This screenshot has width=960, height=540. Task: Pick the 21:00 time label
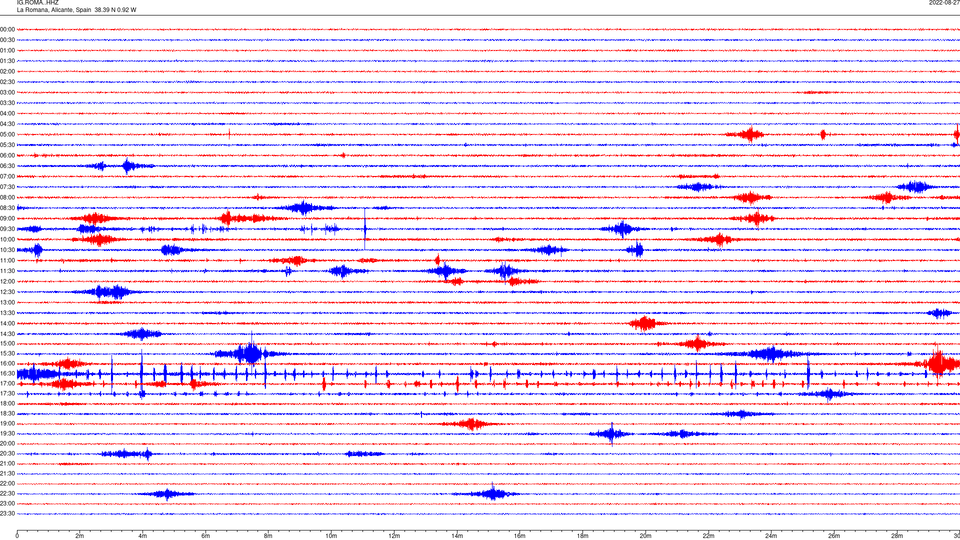pyautogui.click(x=7, y=463)
